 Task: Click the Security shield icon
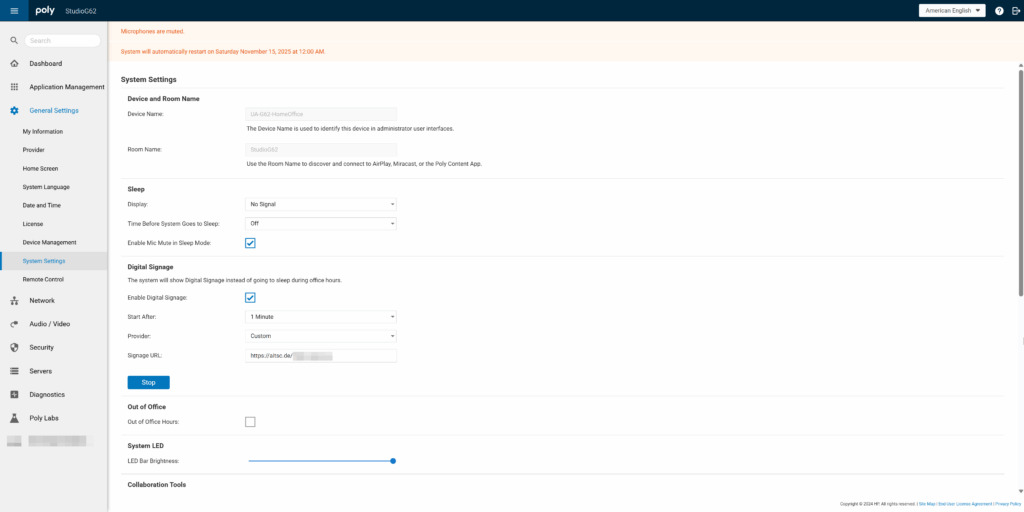(14, 347)
